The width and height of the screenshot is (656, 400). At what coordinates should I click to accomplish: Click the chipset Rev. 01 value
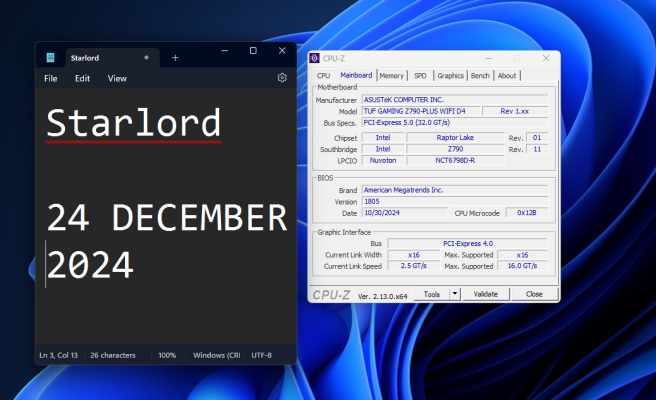(537, 138)
